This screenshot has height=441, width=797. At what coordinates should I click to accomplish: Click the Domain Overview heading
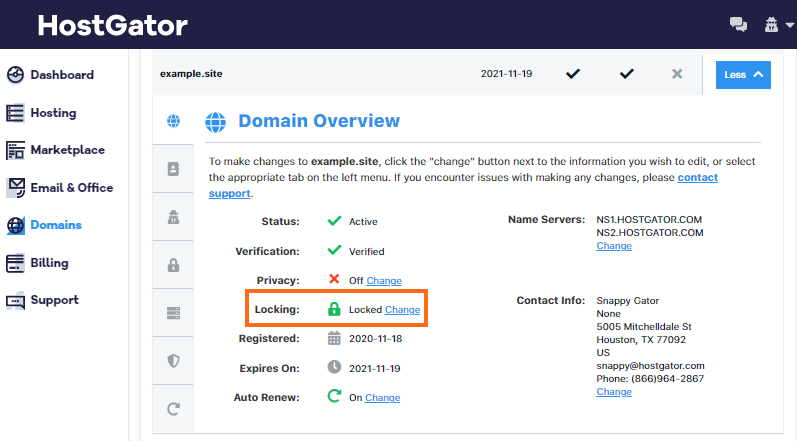coord(319,121)
